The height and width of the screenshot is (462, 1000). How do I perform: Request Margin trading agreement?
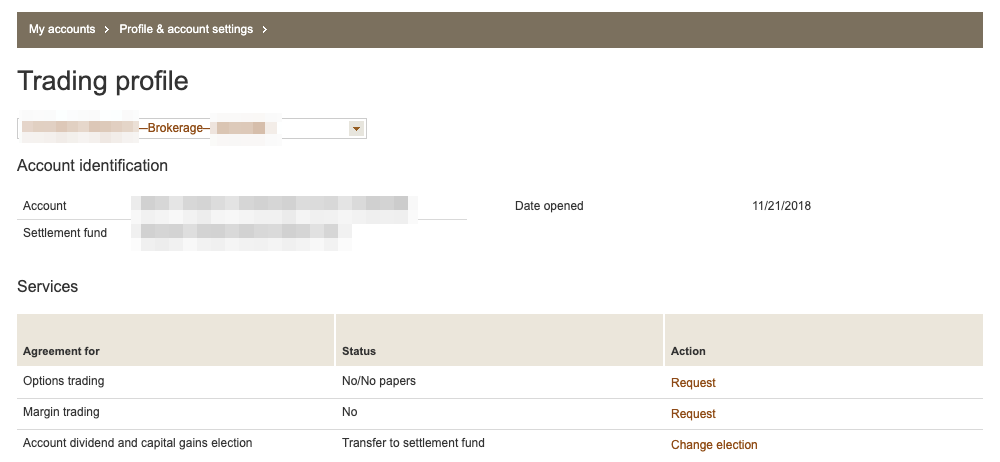pos(693,414)
